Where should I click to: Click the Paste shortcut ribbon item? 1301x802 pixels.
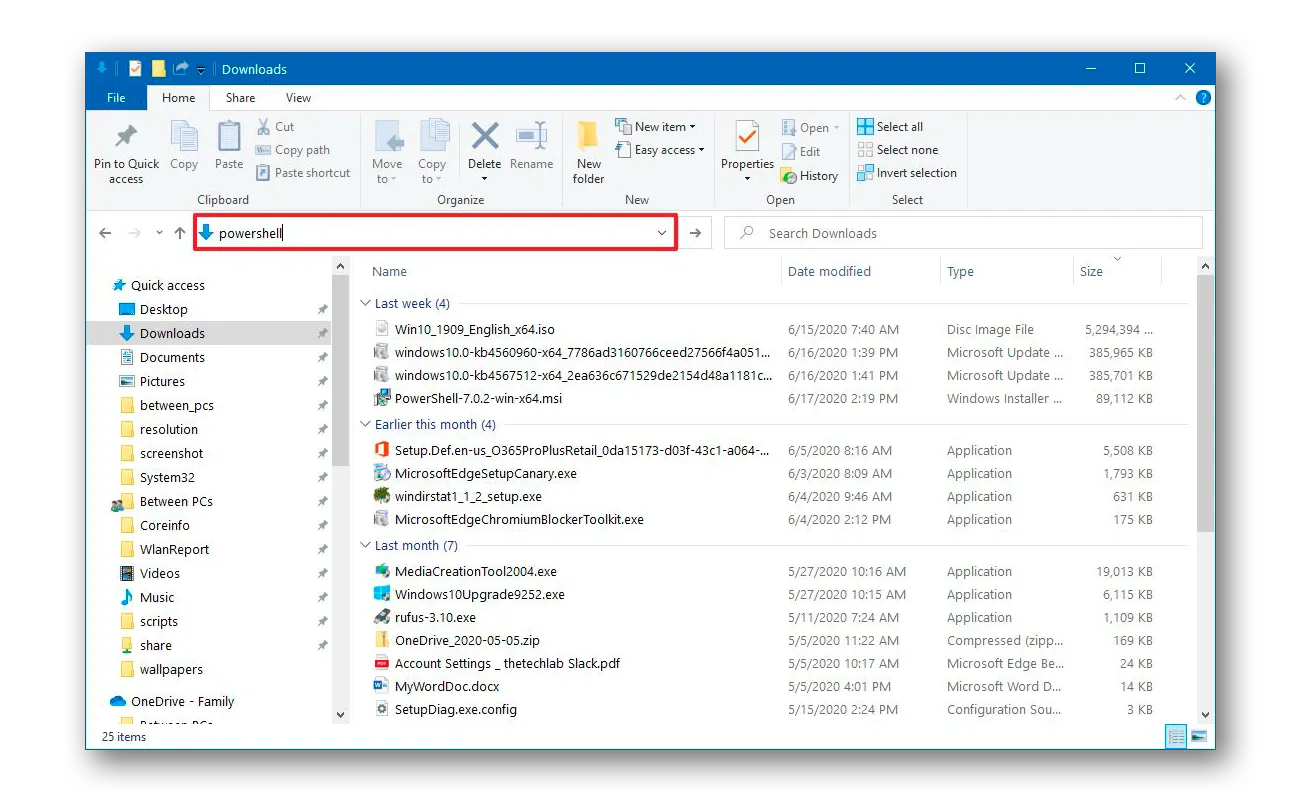pyautogui.click(x=303, y=173)
